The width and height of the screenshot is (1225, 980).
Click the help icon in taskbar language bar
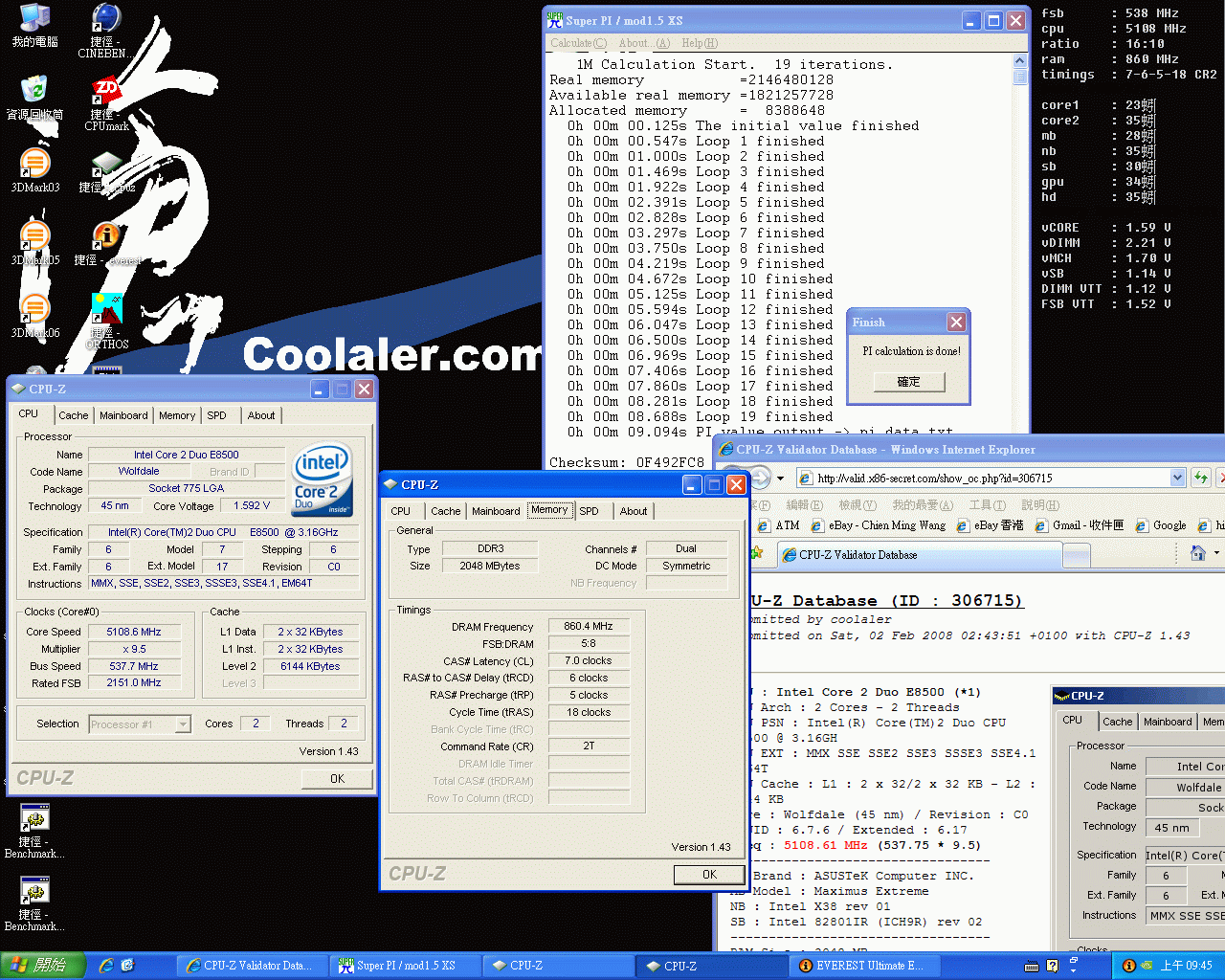point(1052,967)
